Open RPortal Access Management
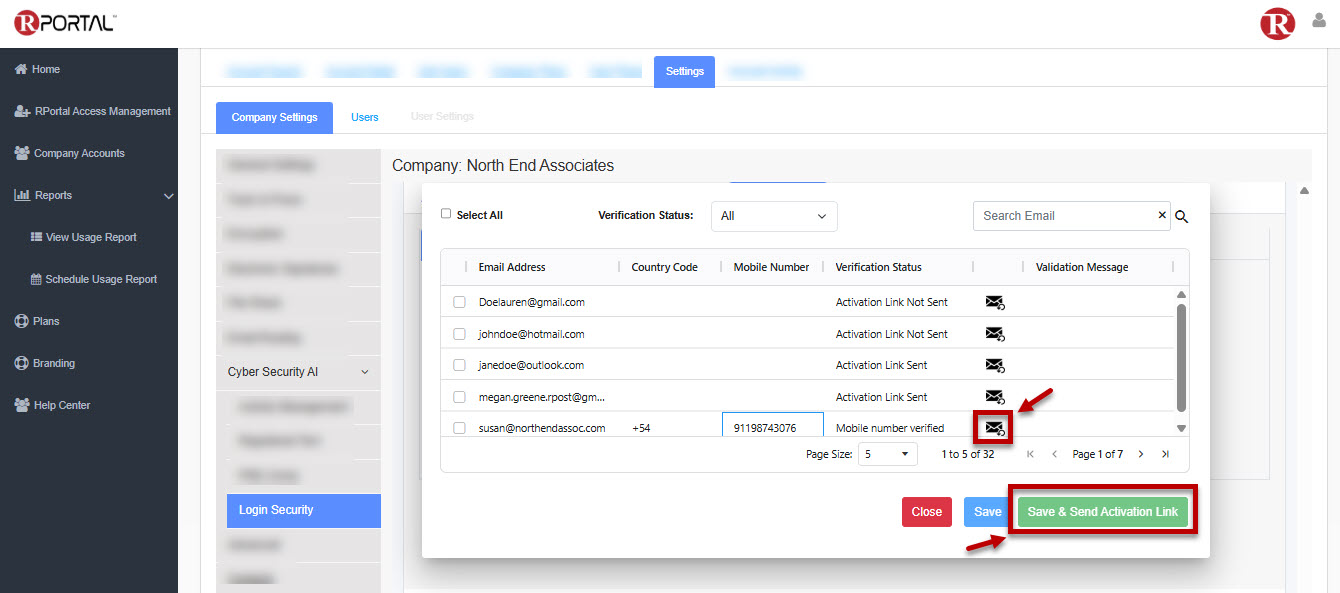 click(x=92, y=111)
